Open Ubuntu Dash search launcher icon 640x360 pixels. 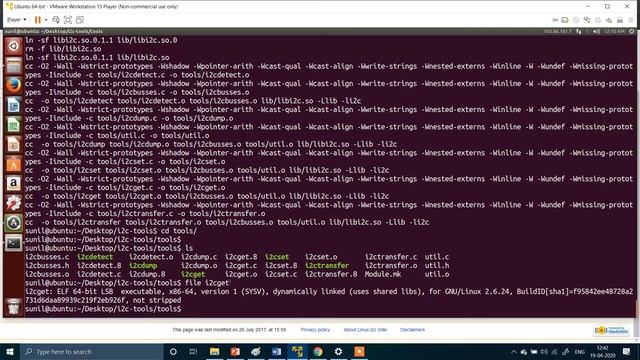pyautogui.click(x=13, y=46)
